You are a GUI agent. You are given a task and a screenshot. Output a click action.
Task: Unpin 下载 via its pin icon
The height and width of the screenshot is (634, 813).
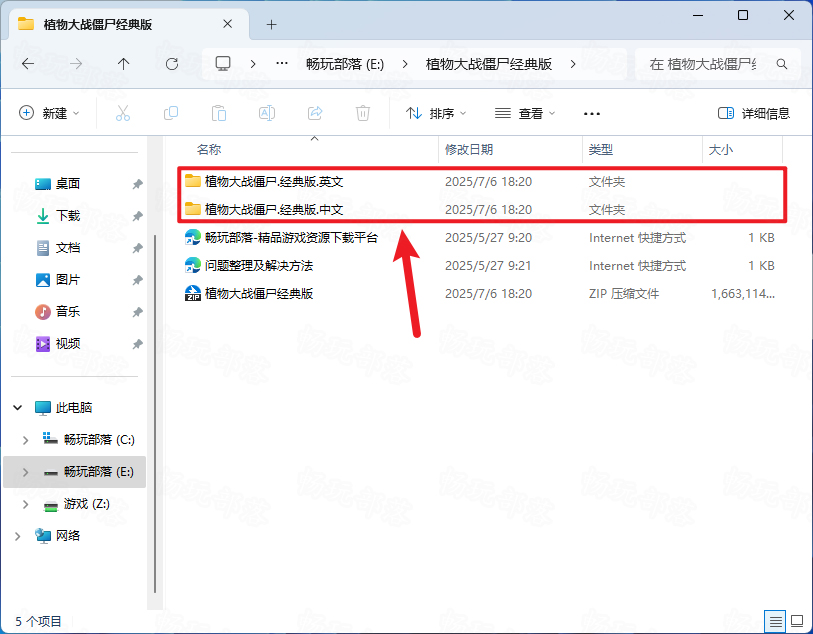coord(137,216)
